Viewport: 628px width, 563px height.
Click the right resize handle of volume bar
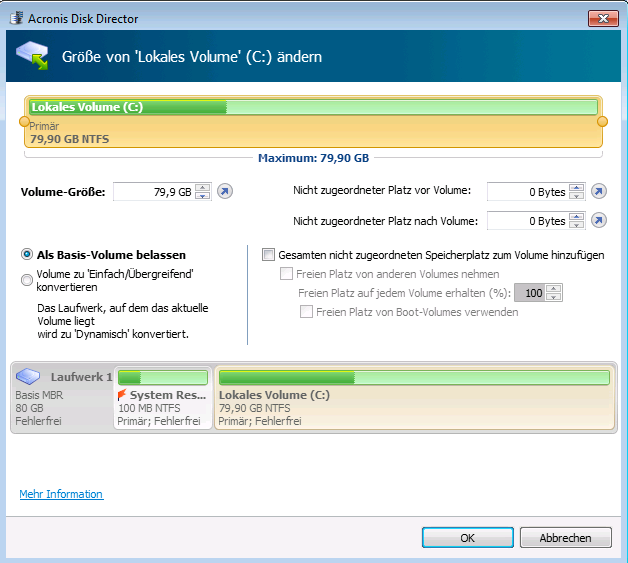coord(602,121)
